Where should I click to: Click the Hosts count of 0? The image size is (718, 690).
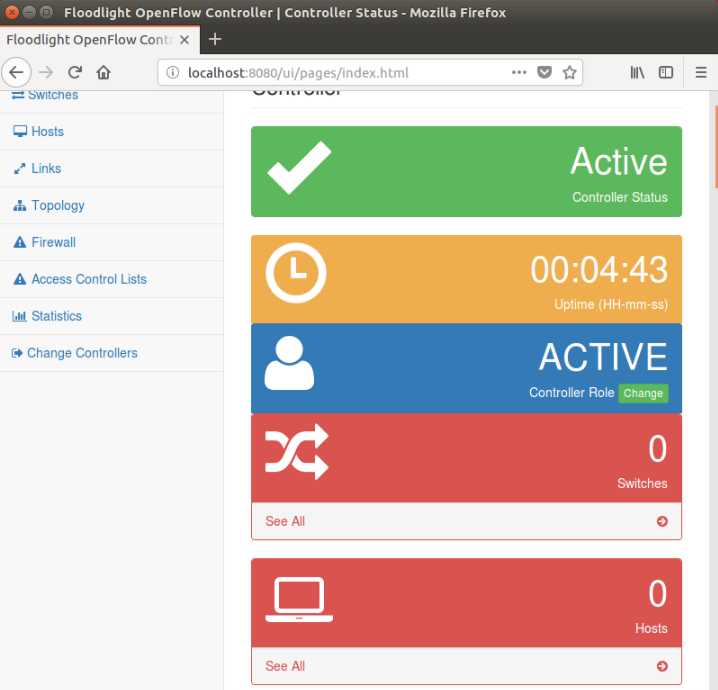658,593
